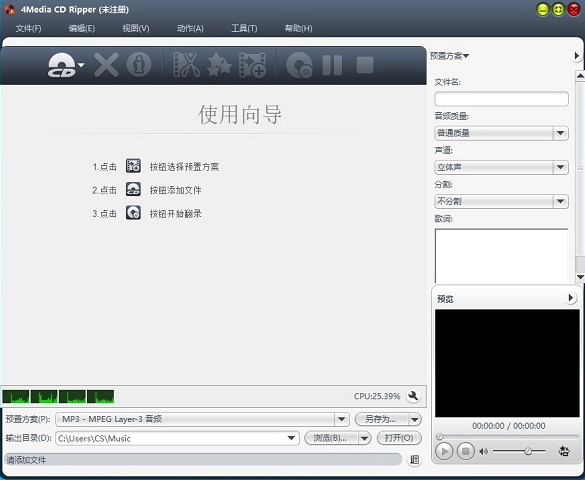Click the black preview video area
The image size is (585, 480).
507,363
